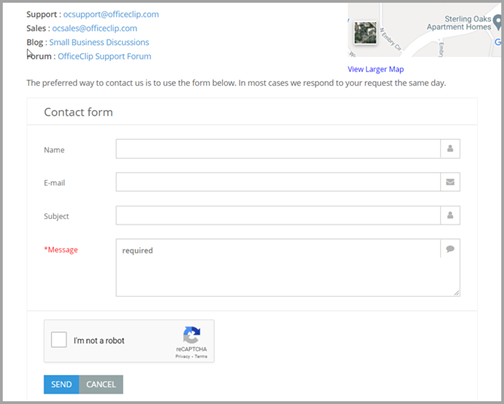Click the CANCEL button

pos(101,384)
